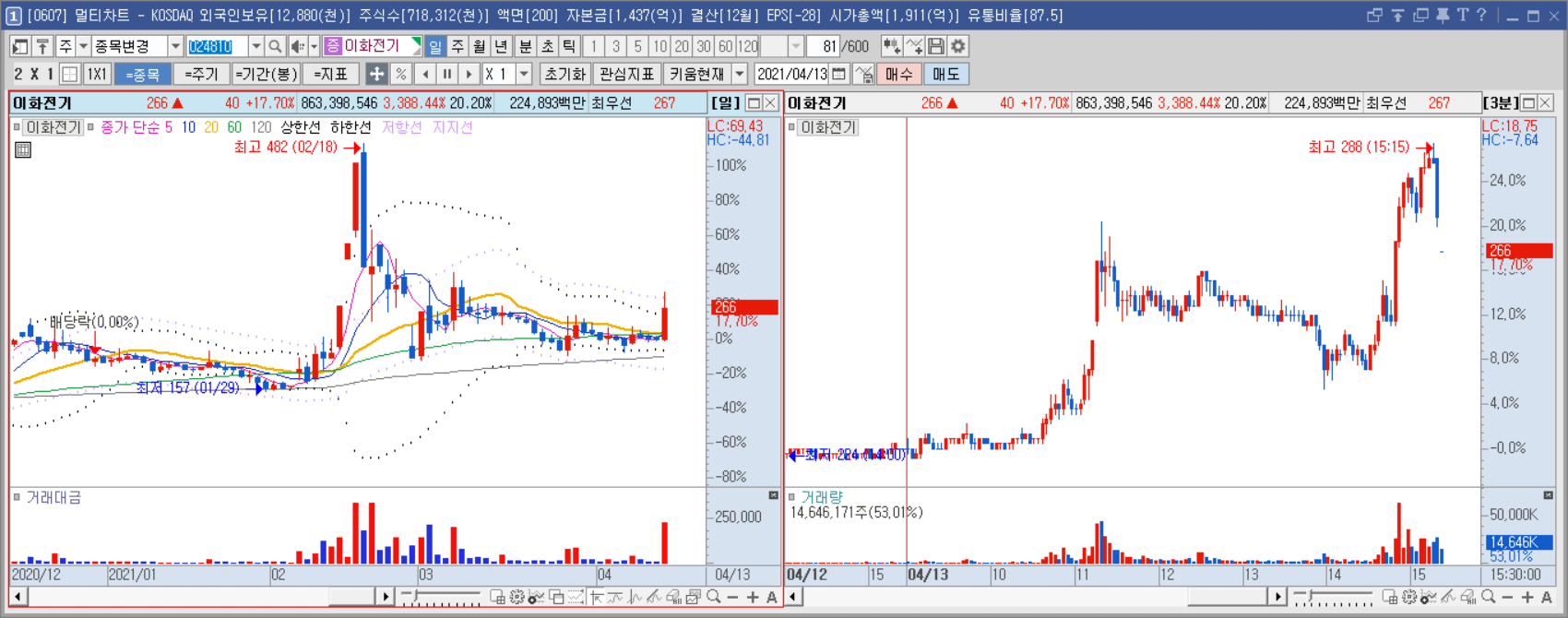This screenshot has height=618, width=1568.
Task: Select interval 120 in the interval row
Action: tap(748, 46)
